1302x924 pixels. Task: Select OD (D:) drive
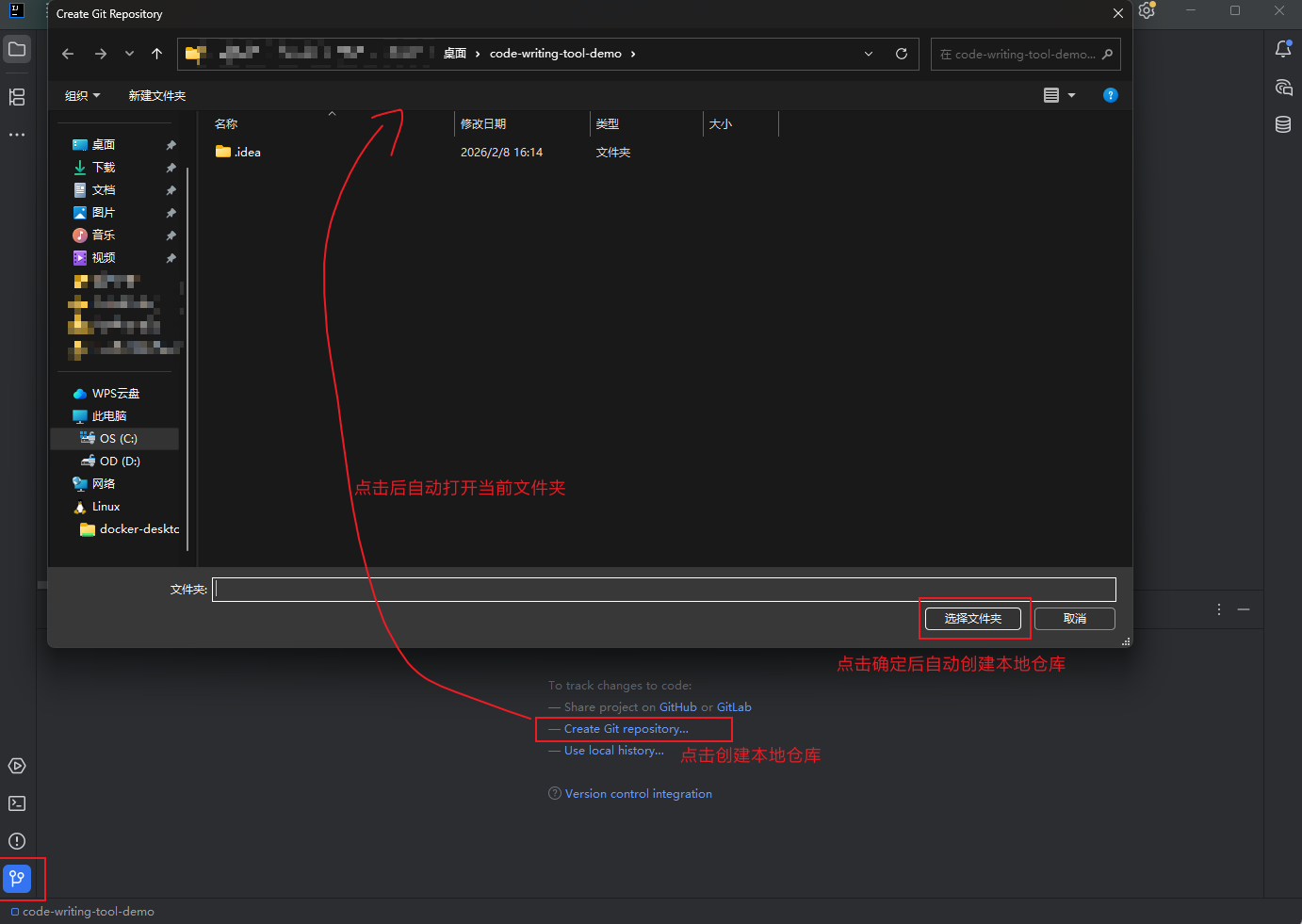pos(120,461)
